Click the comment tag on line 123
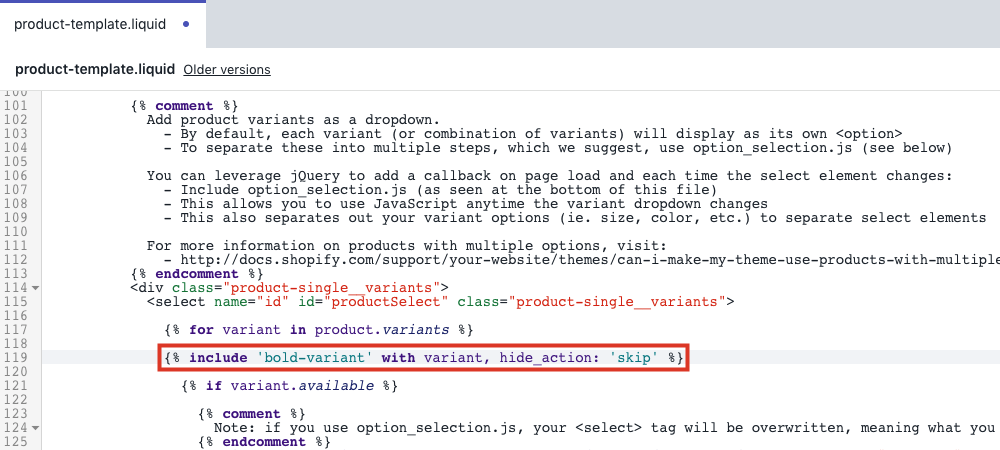This screenshot has height=450, width=1000. point(252,414)
